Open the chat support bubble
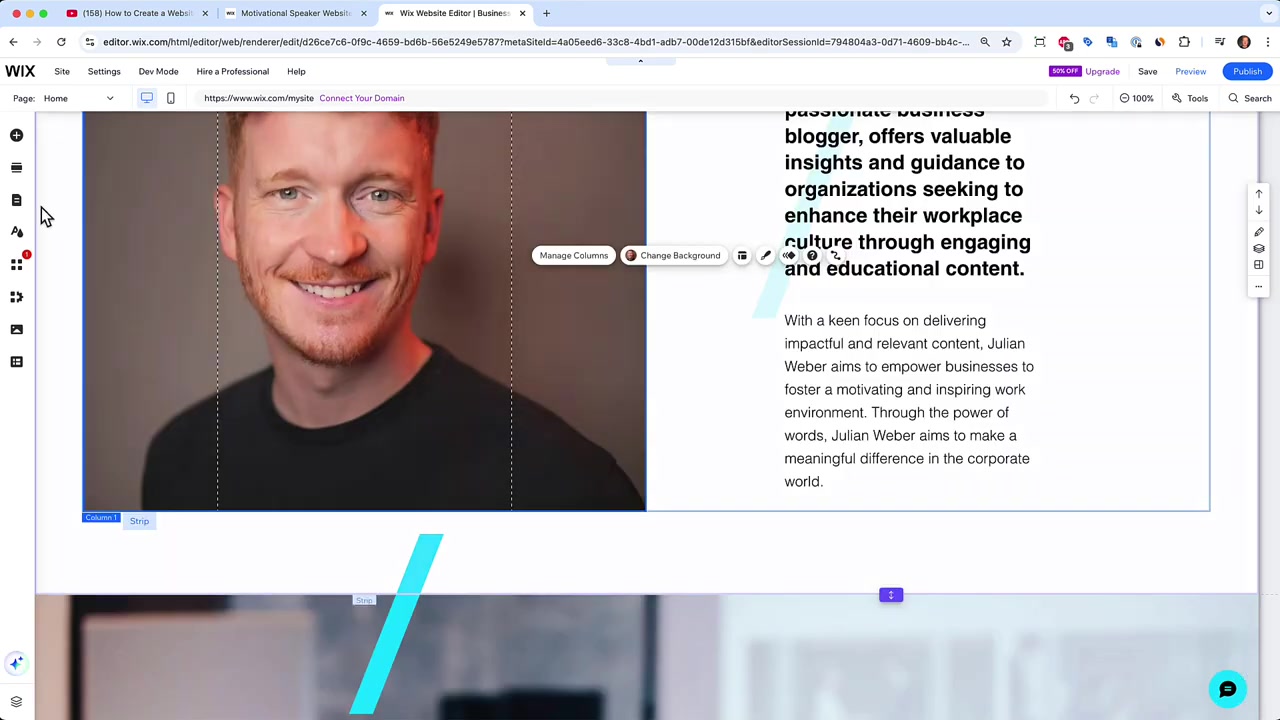The image size is (1280, 720). click(x=1227, y=689)
